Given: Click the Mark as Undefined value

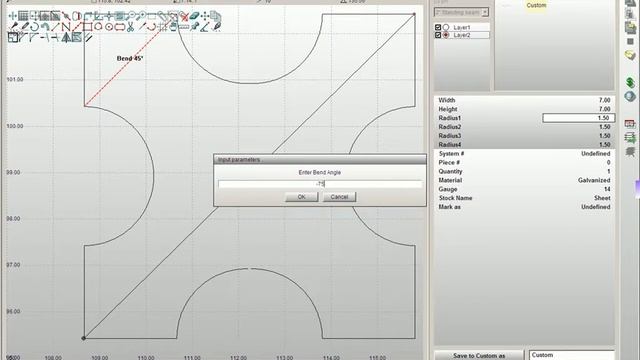Looking at the screenshot, I should (596, 207).
